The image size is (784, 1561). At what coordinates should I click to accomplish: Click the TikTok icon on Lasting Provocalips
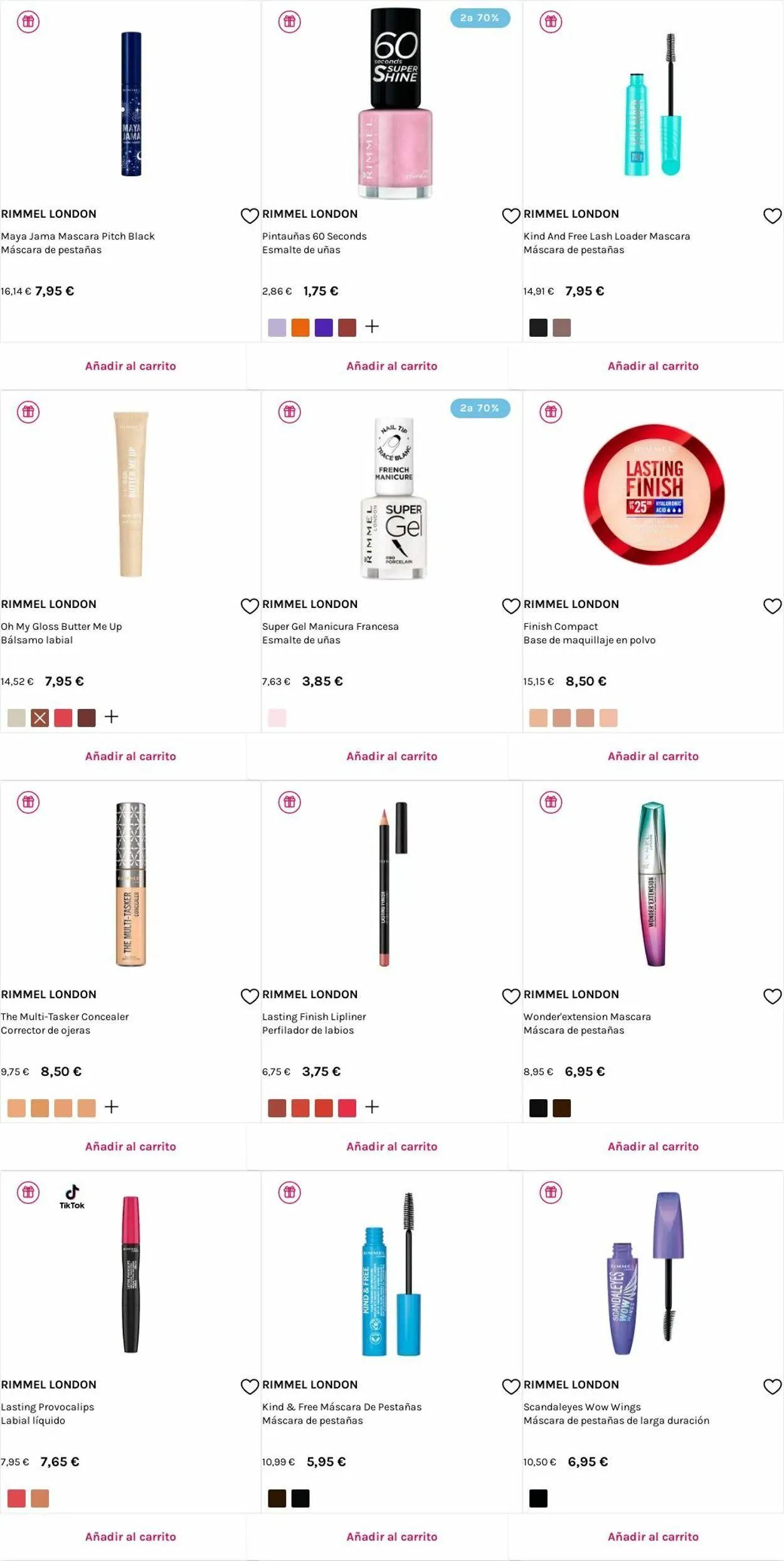72,1196
